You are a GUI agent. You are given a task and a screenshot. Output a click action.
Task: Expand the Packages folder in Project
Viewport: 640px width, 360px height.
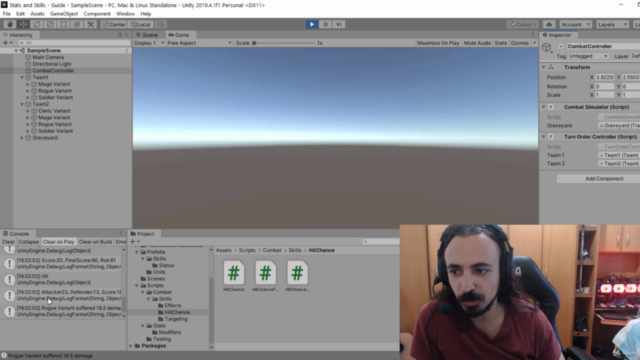pyautogui.click(x=131, y=346)
